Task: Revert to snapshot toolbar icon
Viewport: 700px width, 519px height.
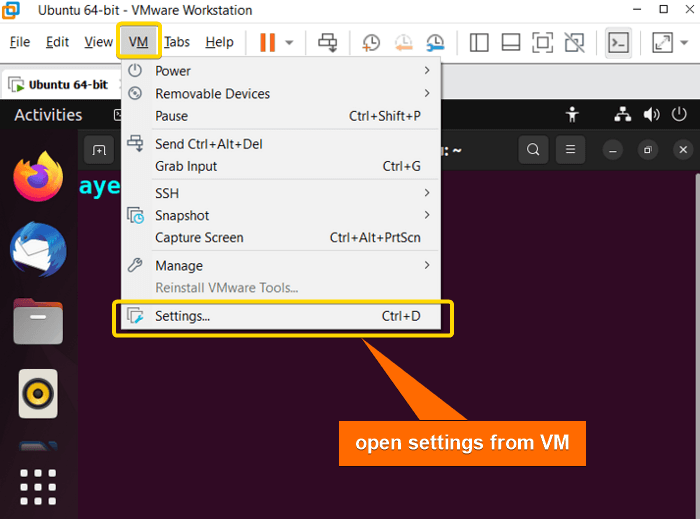Action: 404,43
